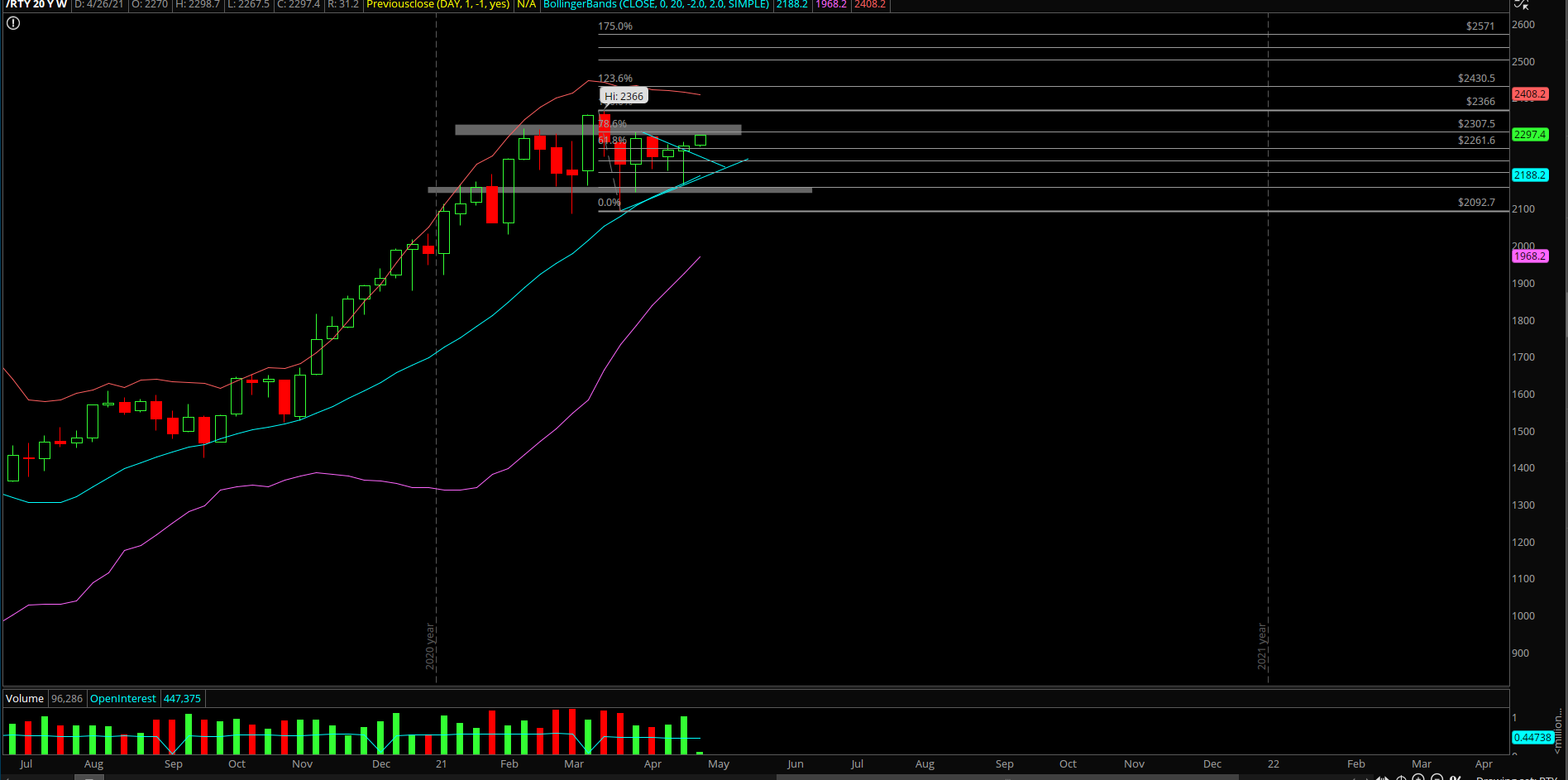Click the $2430.5 Fibonacci price label
Screen dimensions: 1568x780
(x=1476, y=78)
